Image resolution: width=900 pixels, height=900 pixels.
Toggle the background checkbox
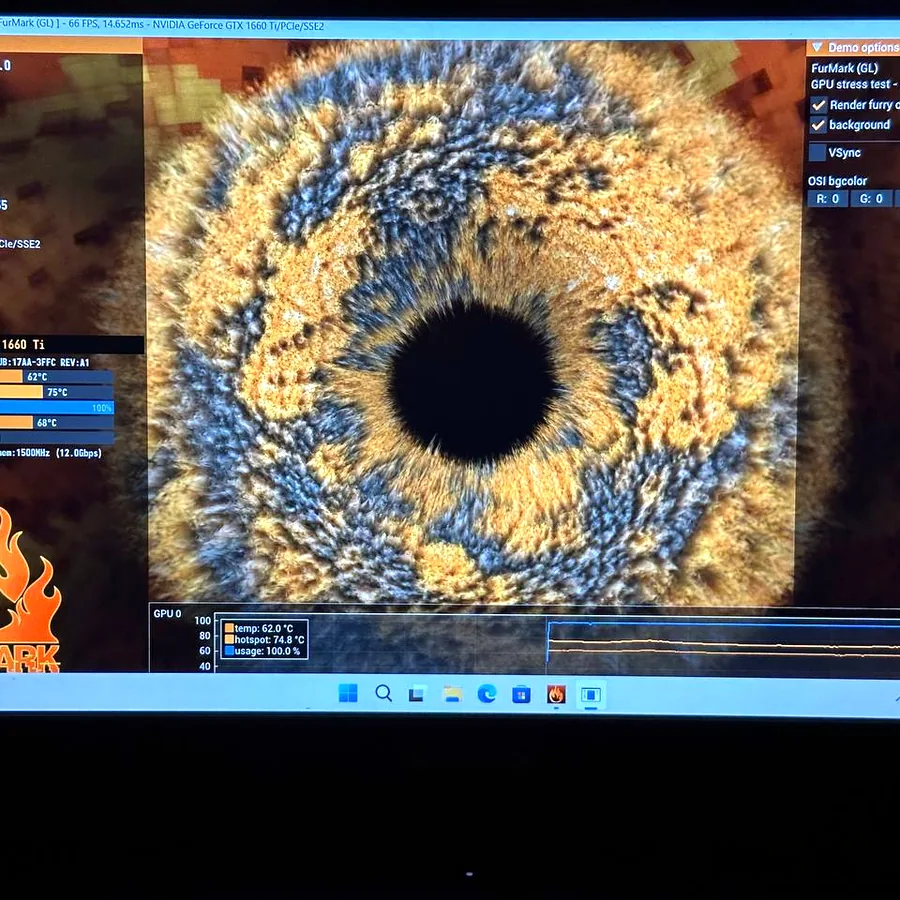[818, 125]
